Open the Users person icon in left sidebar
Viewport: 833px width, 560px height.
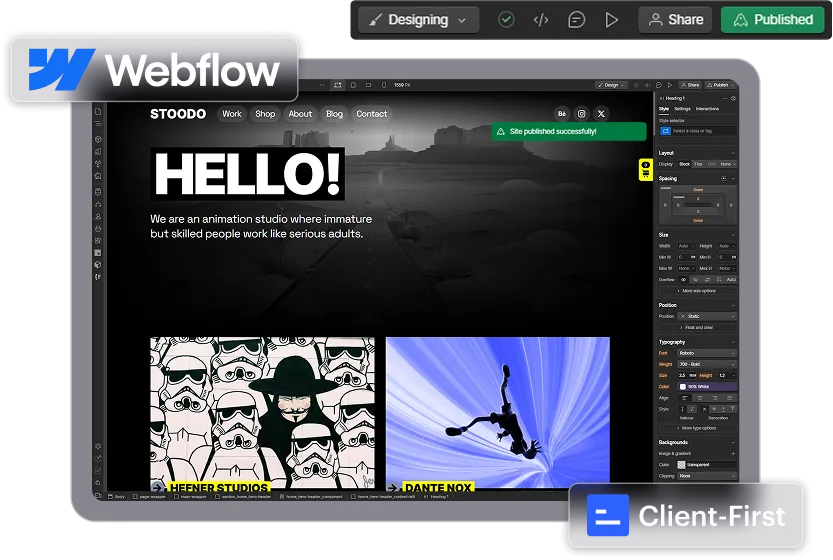pos(98,216)
